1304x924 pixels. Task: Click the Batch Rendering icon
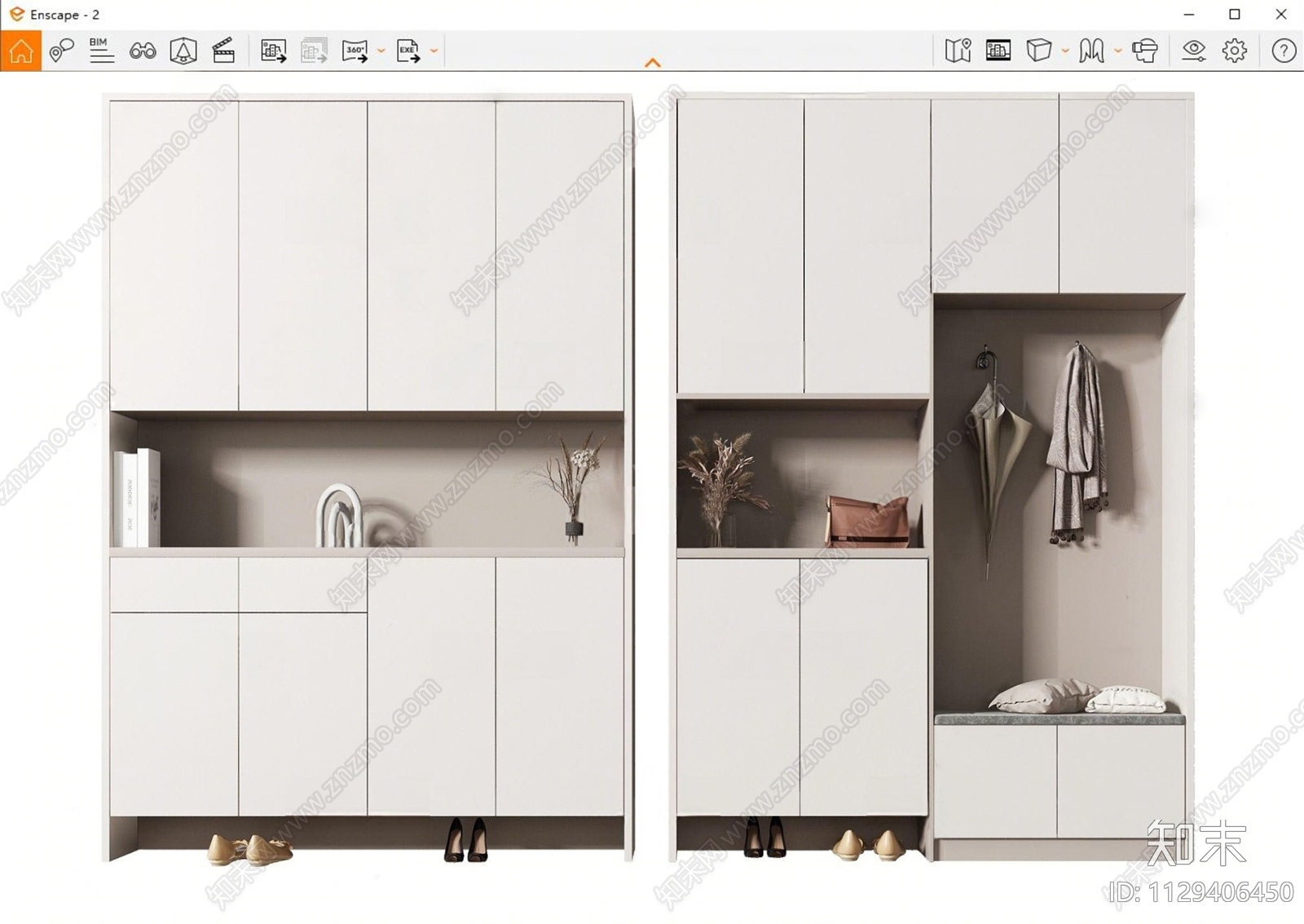click(x=314, y=51)
